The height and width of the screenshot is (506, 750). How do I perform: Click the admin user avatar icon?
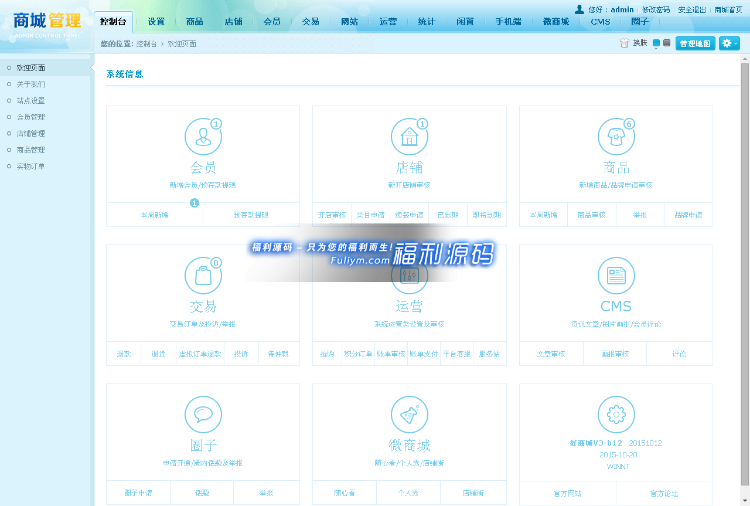579,9
